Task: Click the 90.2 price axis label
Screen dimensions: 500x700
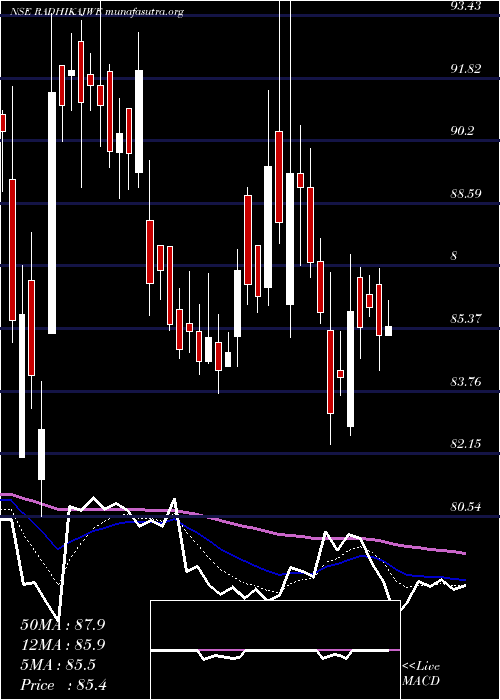Action: pos(464,131)
